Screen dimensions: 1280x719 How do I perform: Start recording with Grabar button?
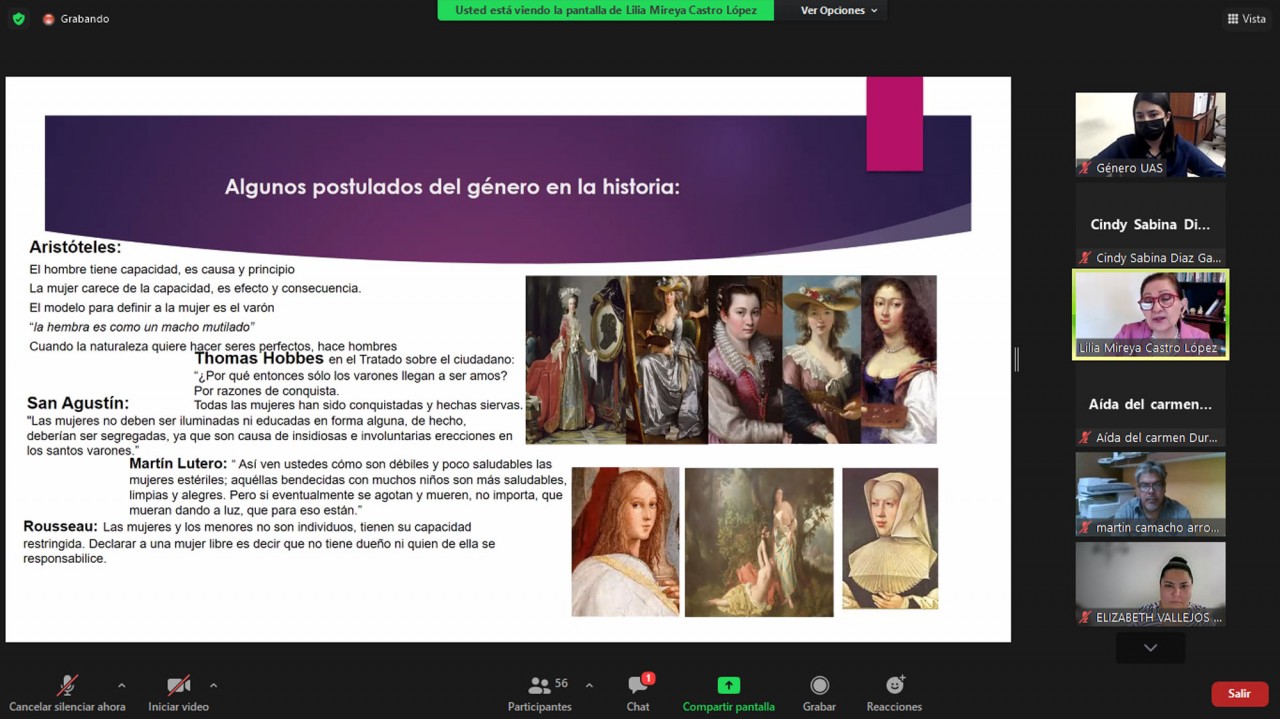819,692
